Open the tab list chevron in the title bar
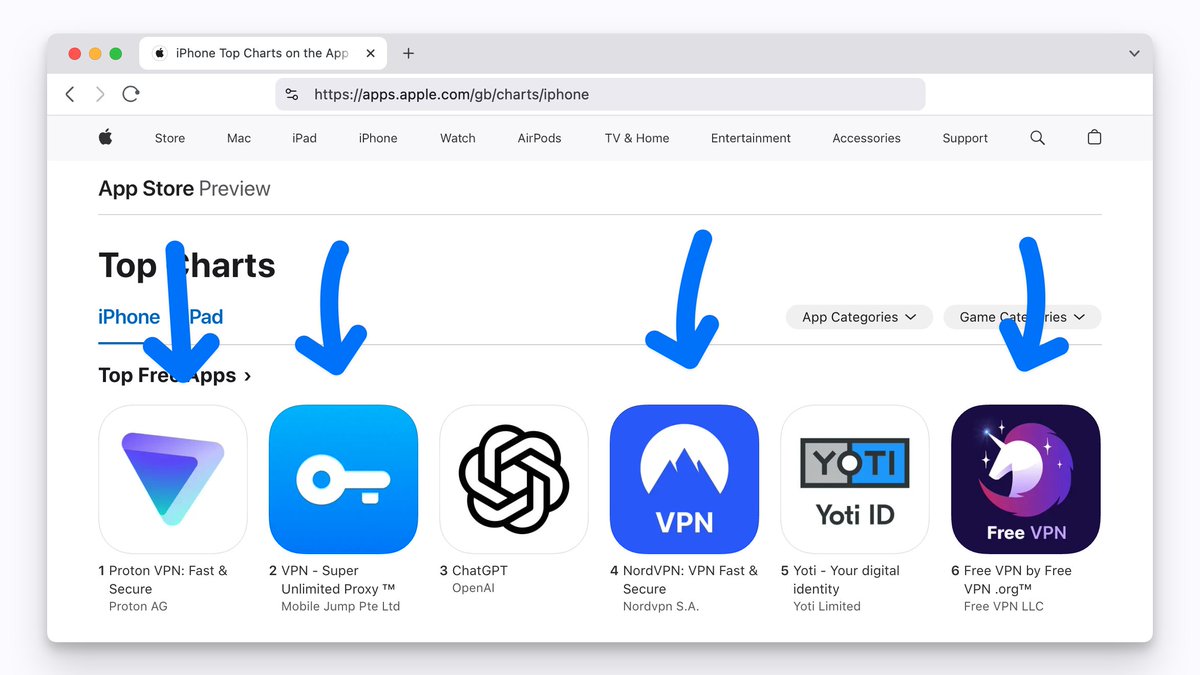The height and width of the screenshot is (675, 1200). click(1134, 53)
